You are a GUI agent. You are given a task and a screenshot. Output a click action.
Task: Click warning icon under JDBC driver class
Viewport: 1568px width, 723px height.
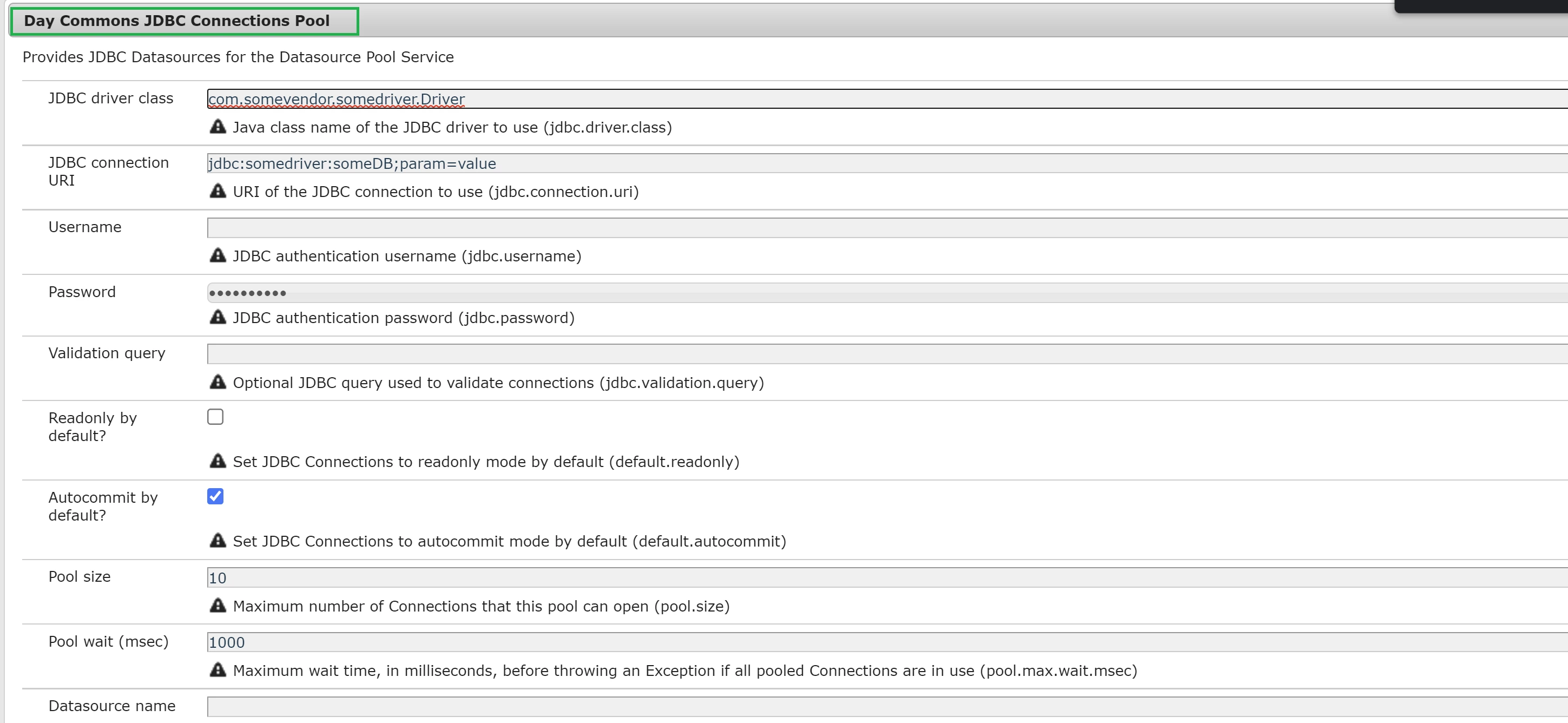[x=218, y=127]
